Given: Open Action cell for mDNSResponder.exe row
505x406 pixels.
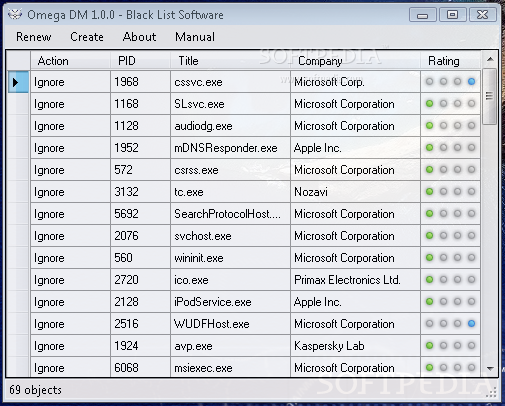Looking at the screenshot, I should click(x=70, y=148).
